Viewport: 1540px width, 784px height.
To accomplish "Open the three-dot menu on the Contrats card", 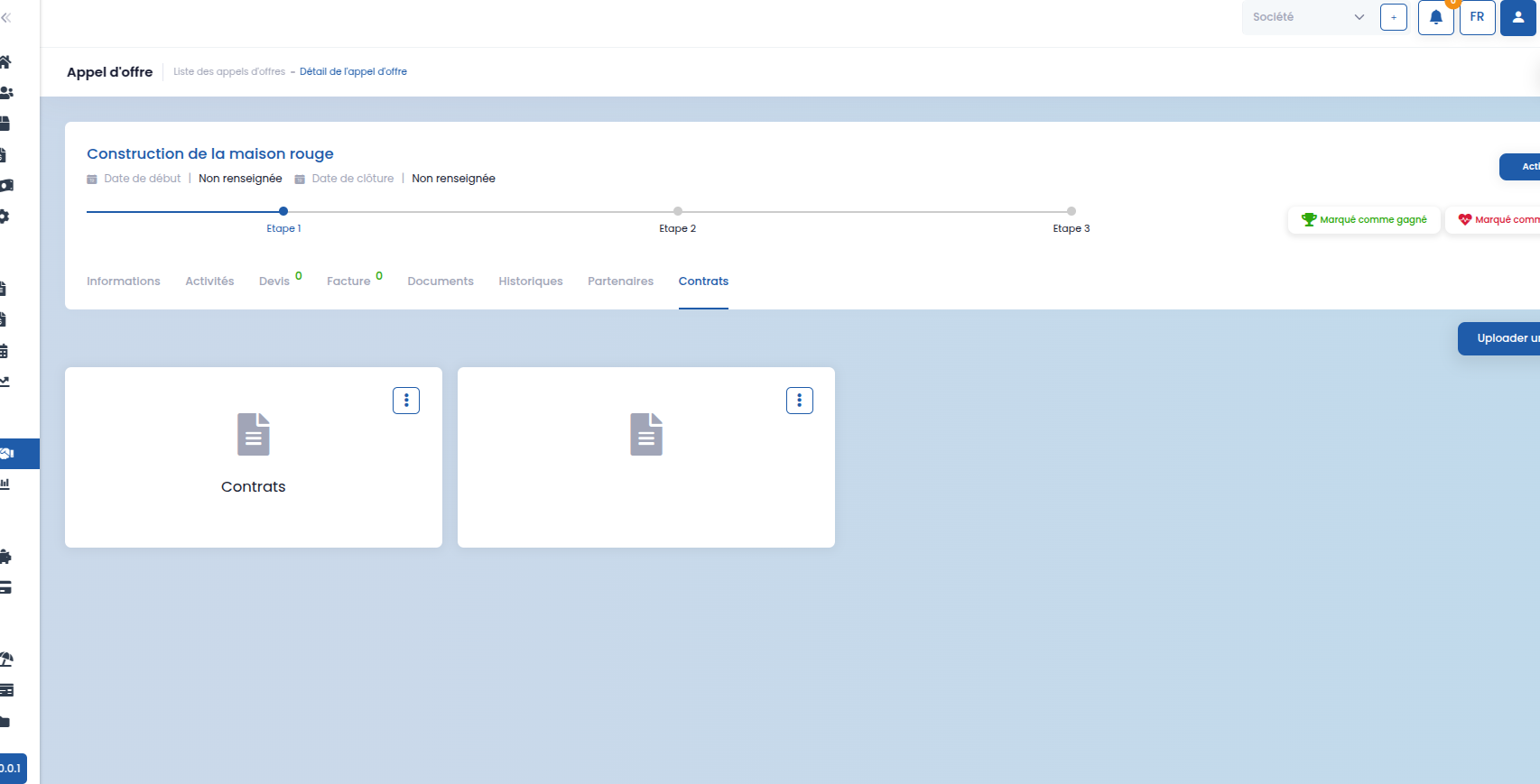I will pos(406,401).
